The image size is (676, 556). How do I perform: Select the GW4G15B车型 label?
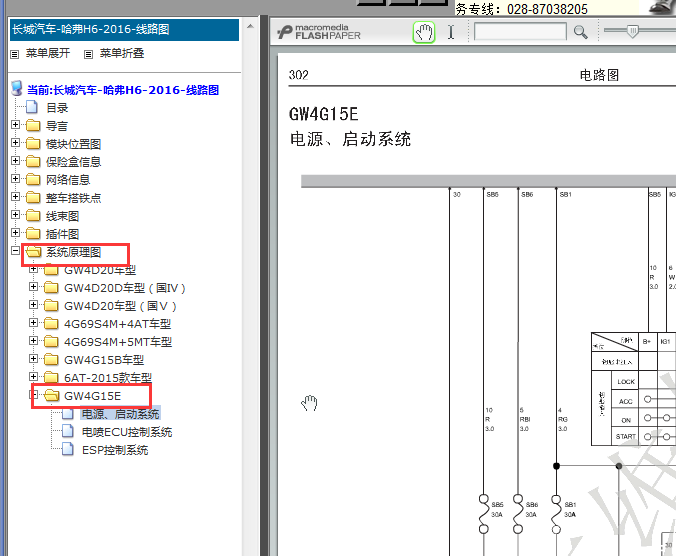tap(104, 360)
